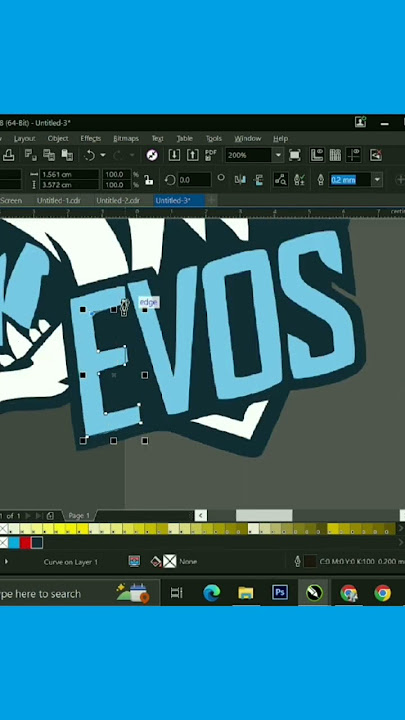The image size is (405, 720).
Task: Open the 200% zoom level dropdown
Action: click(x=278, y=155)
